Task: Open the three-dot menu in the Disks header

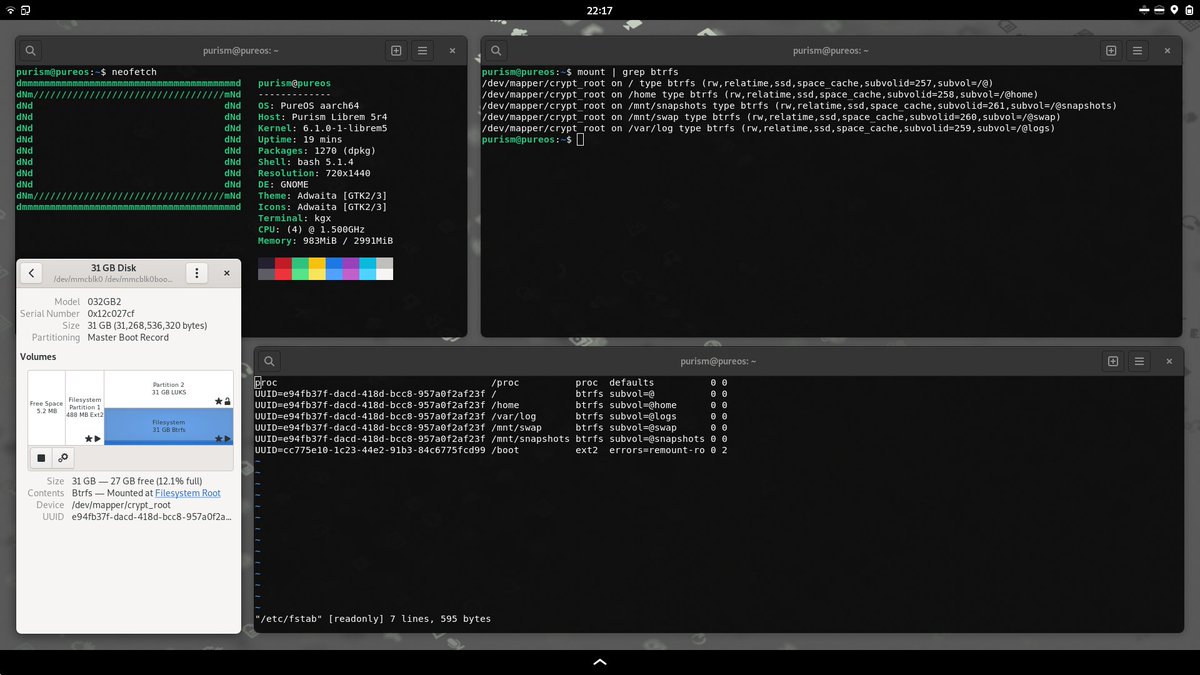Action: point(197,272)
